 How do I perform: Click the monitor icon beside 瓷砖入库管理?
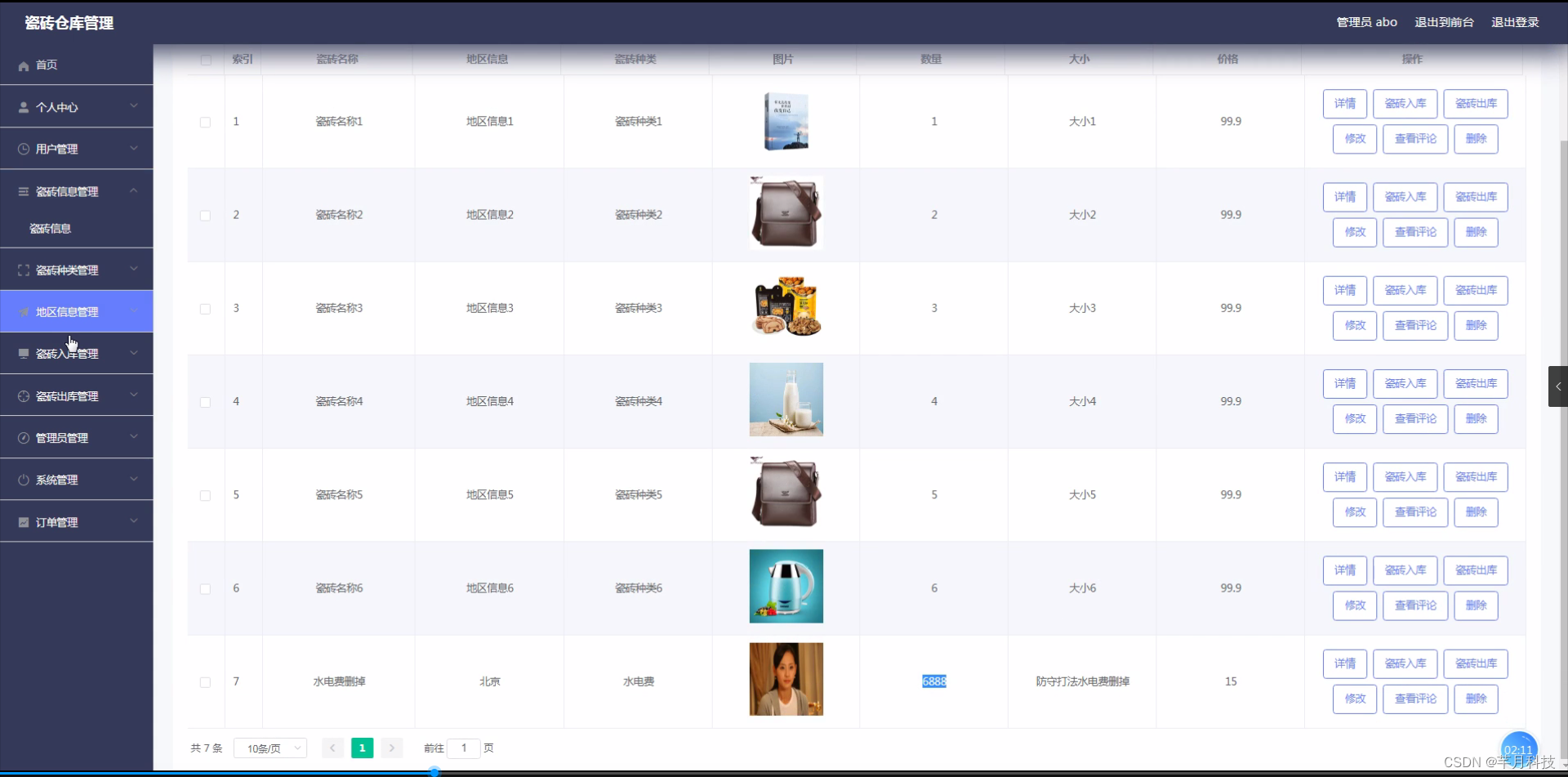tap(23, 353)
